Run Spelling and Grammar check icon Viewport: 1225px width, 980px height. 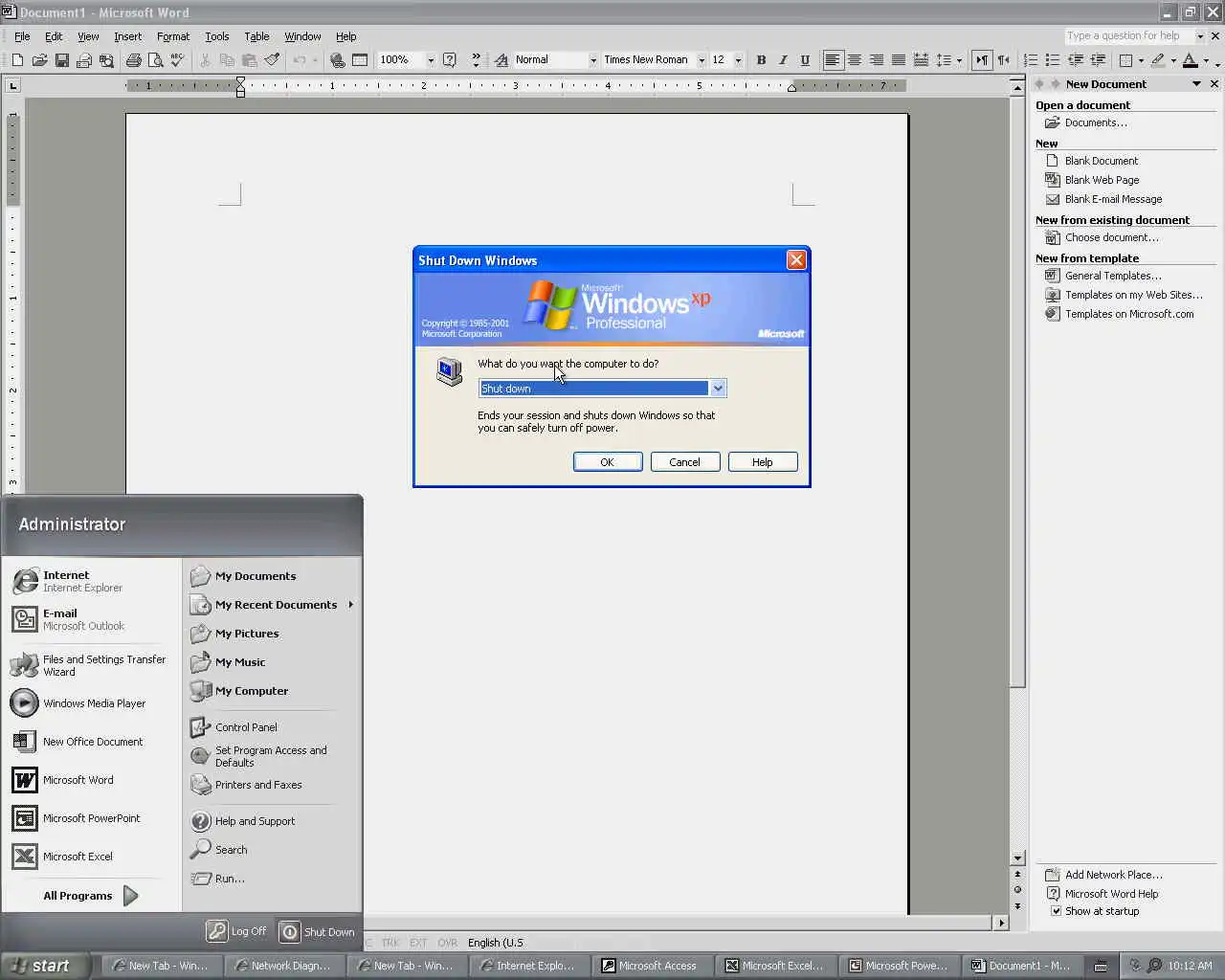pos(177,59)
